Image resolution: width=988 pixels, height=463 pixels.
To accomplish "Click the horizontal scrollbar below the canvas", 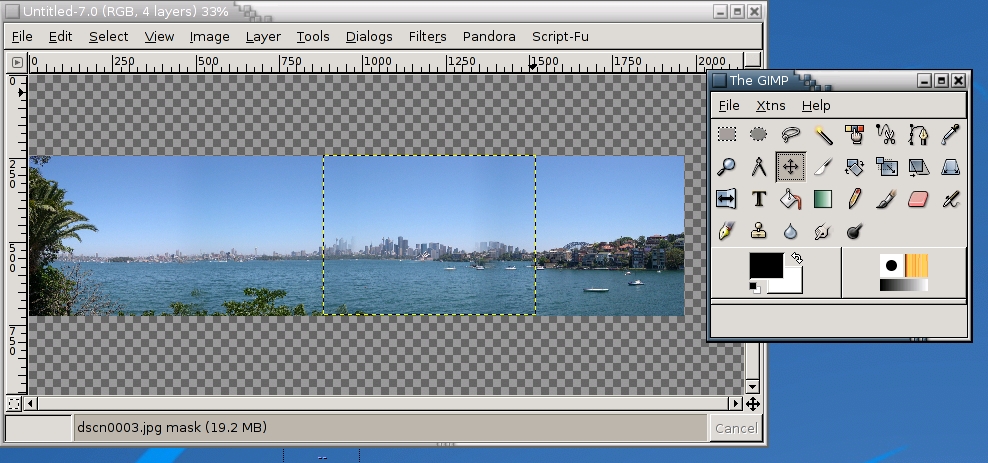I will (380, 404).
